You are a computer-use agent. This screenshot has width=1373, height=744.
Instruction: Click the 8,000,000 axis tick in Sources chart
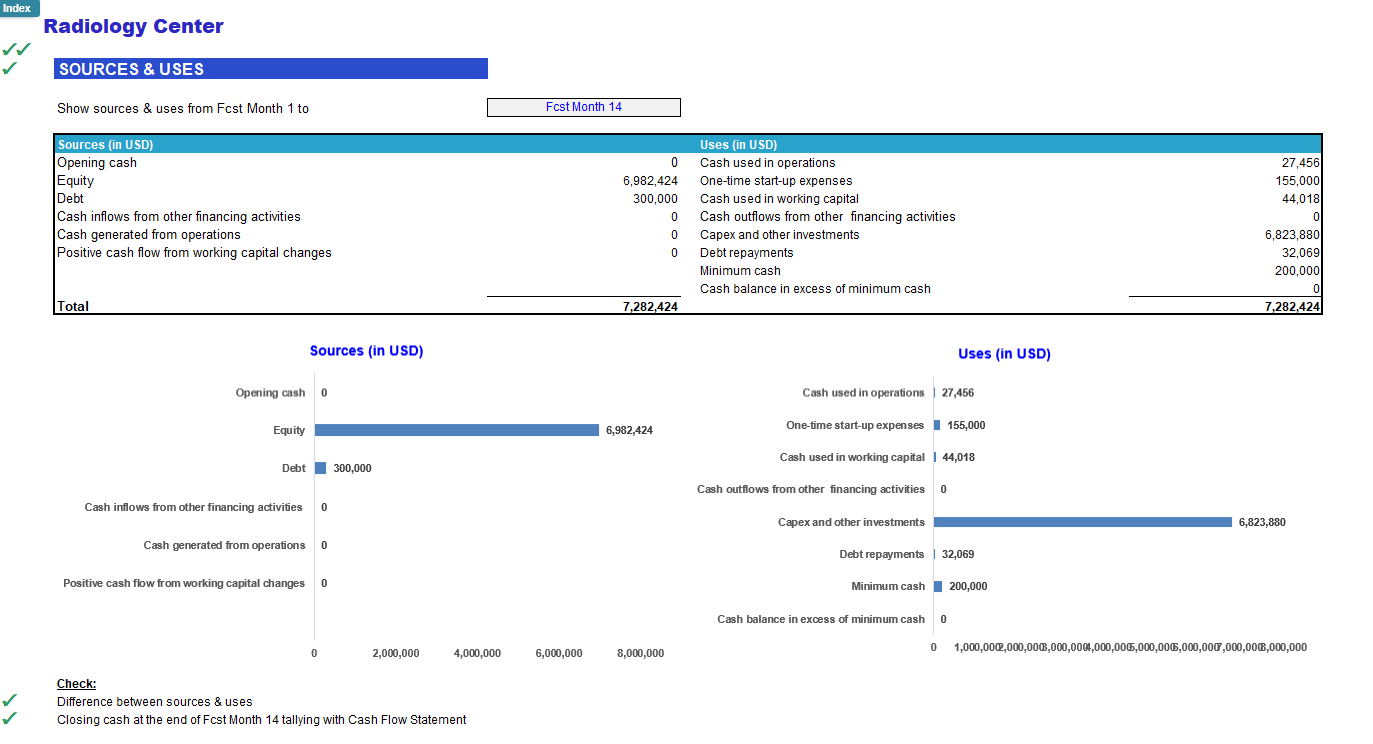tap(640, 653)
